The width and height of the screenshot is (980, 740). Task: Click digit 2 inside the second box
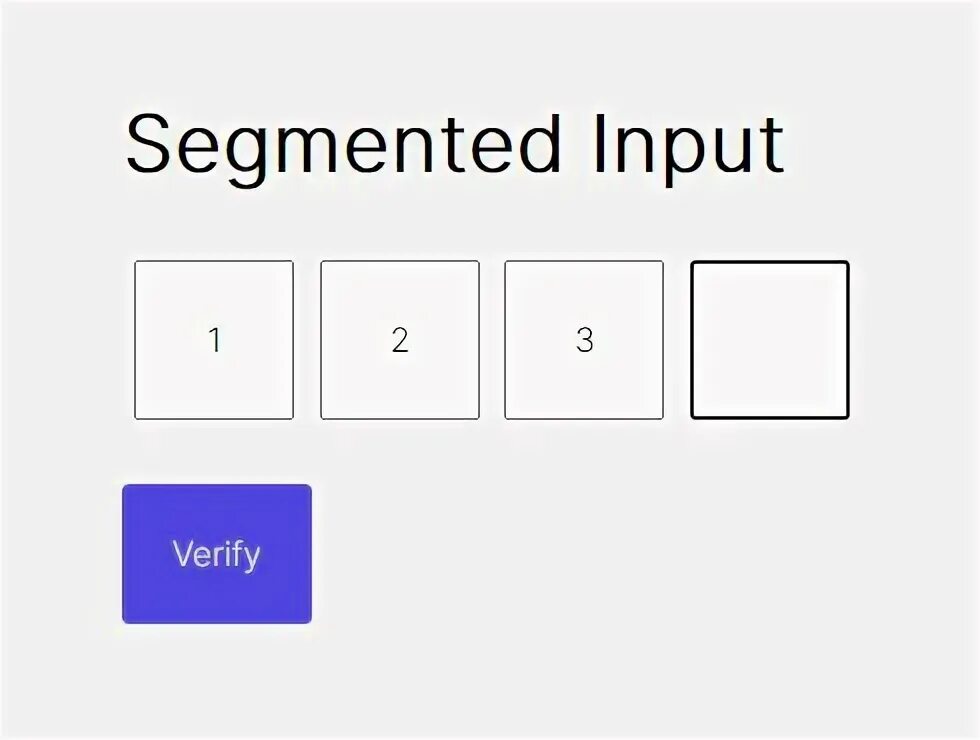[x=400, y=340]
